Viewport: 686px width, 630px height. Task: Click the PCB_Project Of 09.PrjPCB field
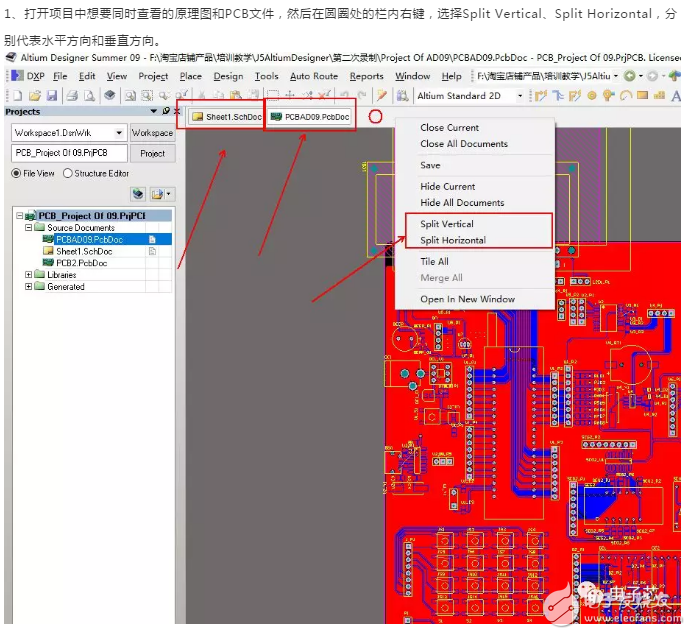69,153
